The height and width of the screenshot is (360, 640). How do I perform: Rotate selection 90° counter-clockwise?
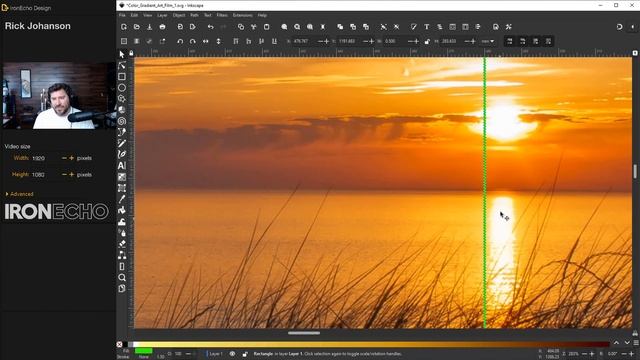tap(180, 41)
